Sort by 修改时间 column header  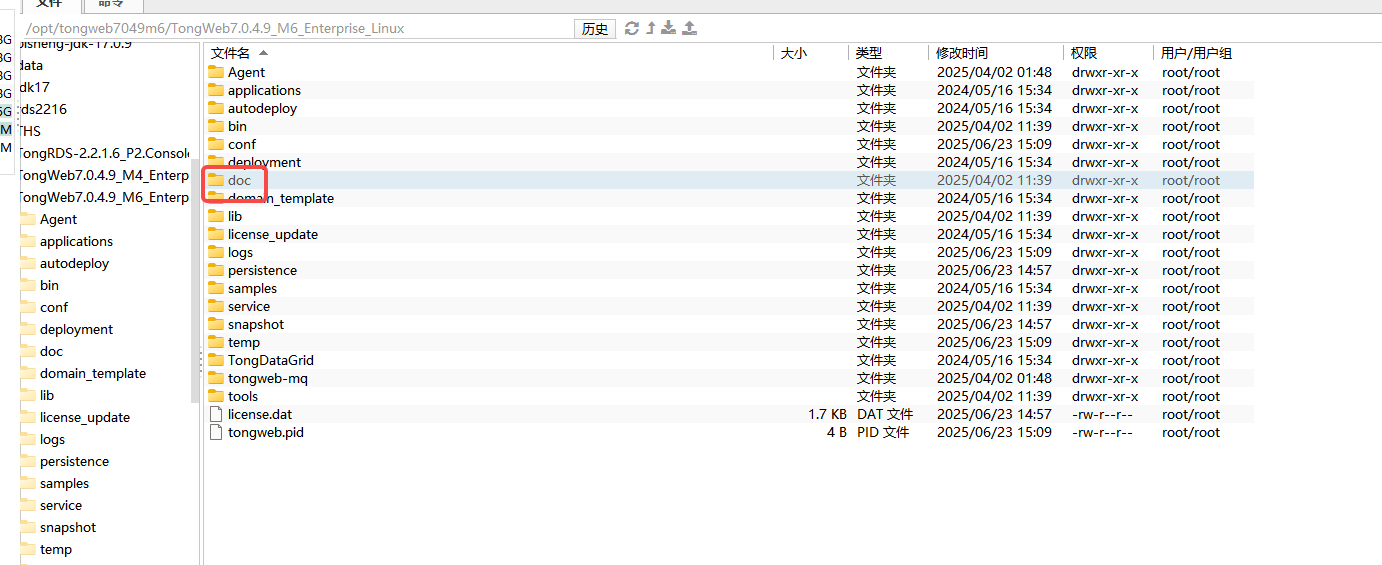pyautogui.click(x=962, y=53)
